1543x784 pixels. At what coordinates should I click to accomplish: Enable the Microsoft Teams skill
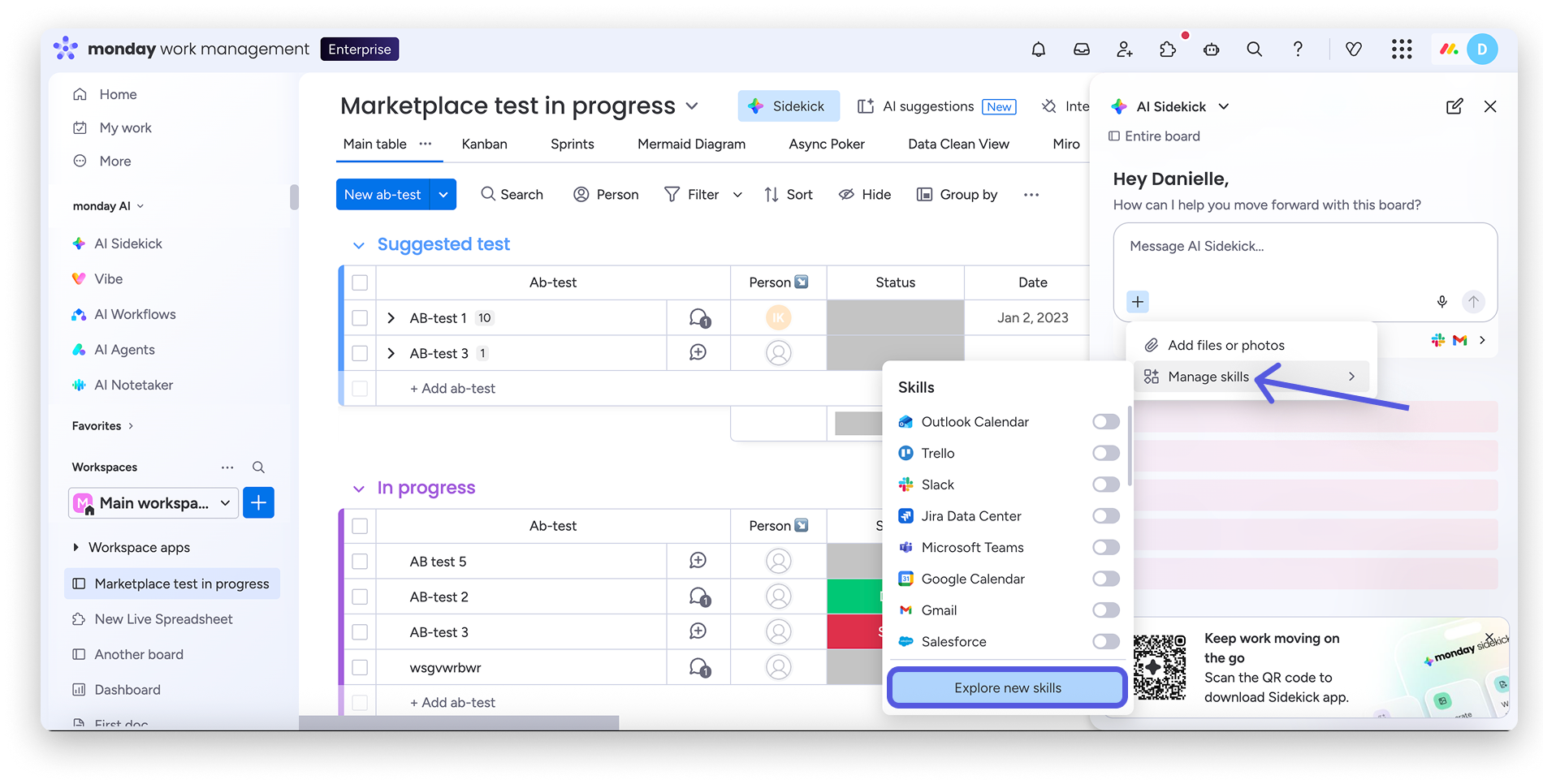pos(1106,548)
